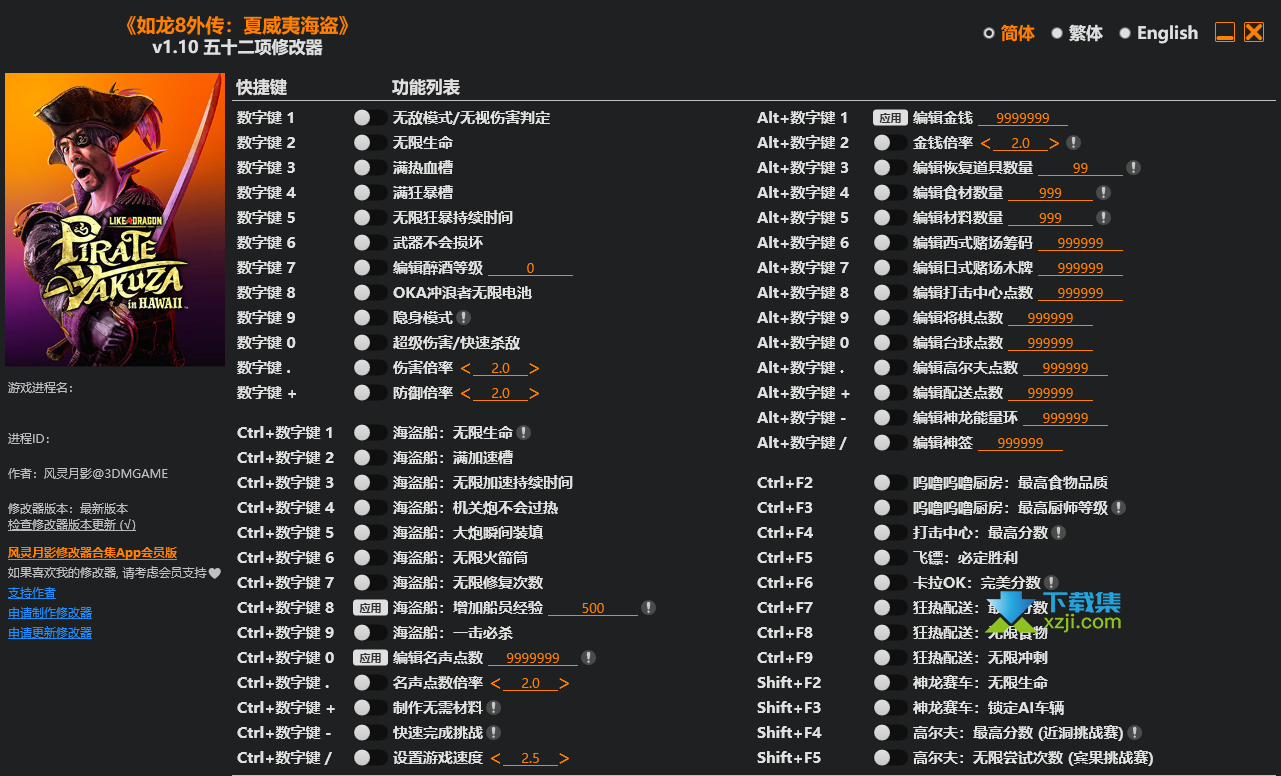Open 申请制作修改器 link

(50, 613)
